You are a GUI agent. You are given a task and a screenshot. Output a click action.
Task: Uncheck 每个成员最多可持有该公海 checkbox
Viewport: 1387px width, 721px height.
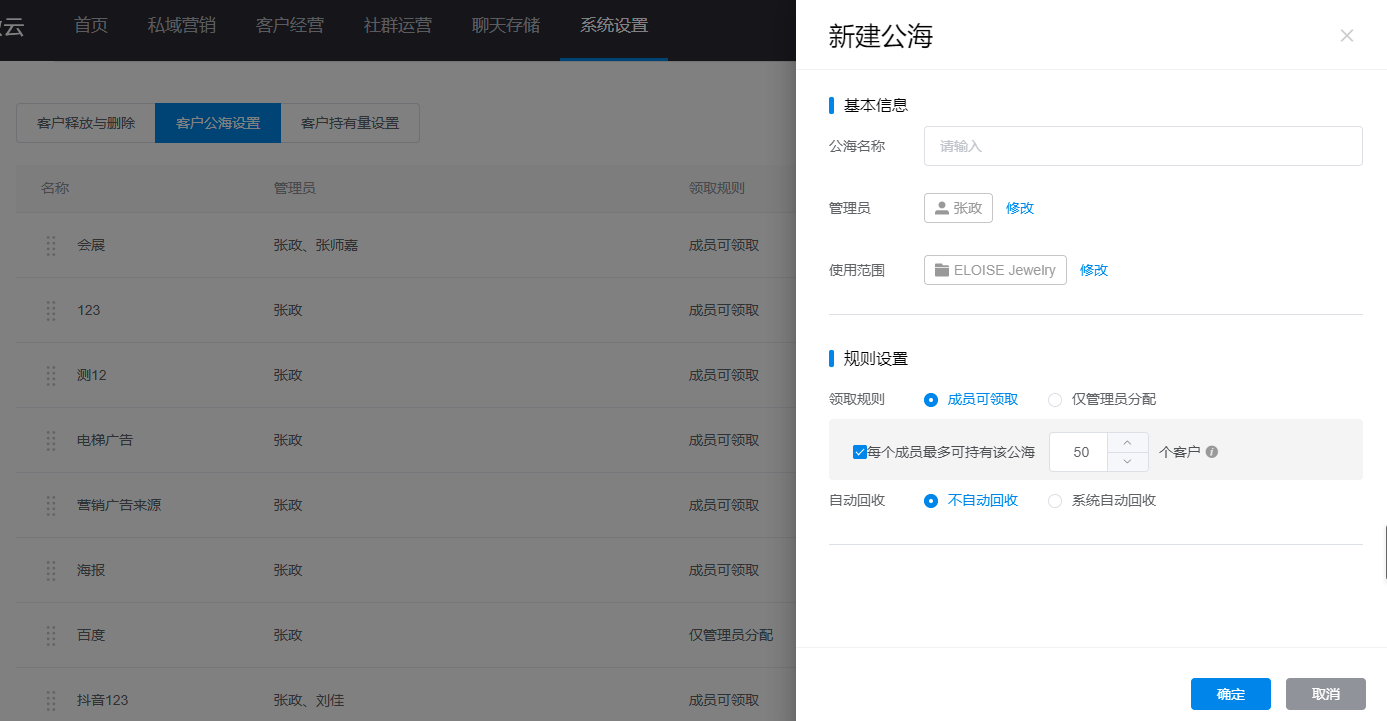tap(859, 452)
